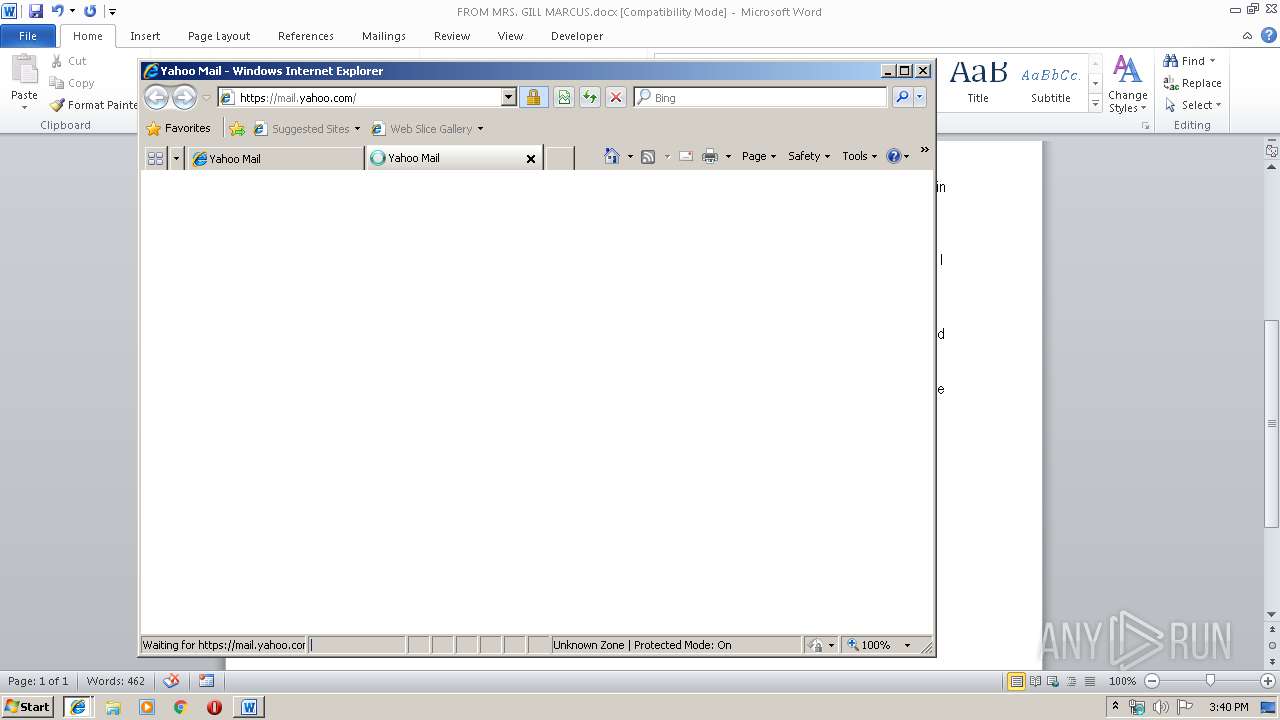Open the address bar history dropdown
The width and height of the screenshot is (1280, 720).
pyautogui.click(x=509, y=97)
